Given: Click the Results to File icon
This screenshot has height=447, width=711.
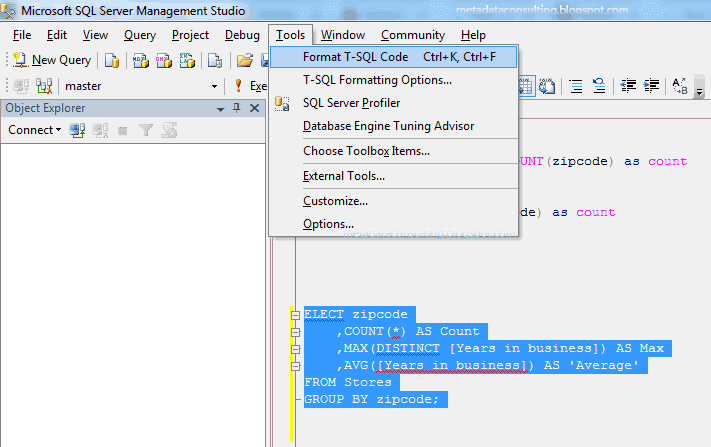Looking at the screenshot, I should (547, 86).
